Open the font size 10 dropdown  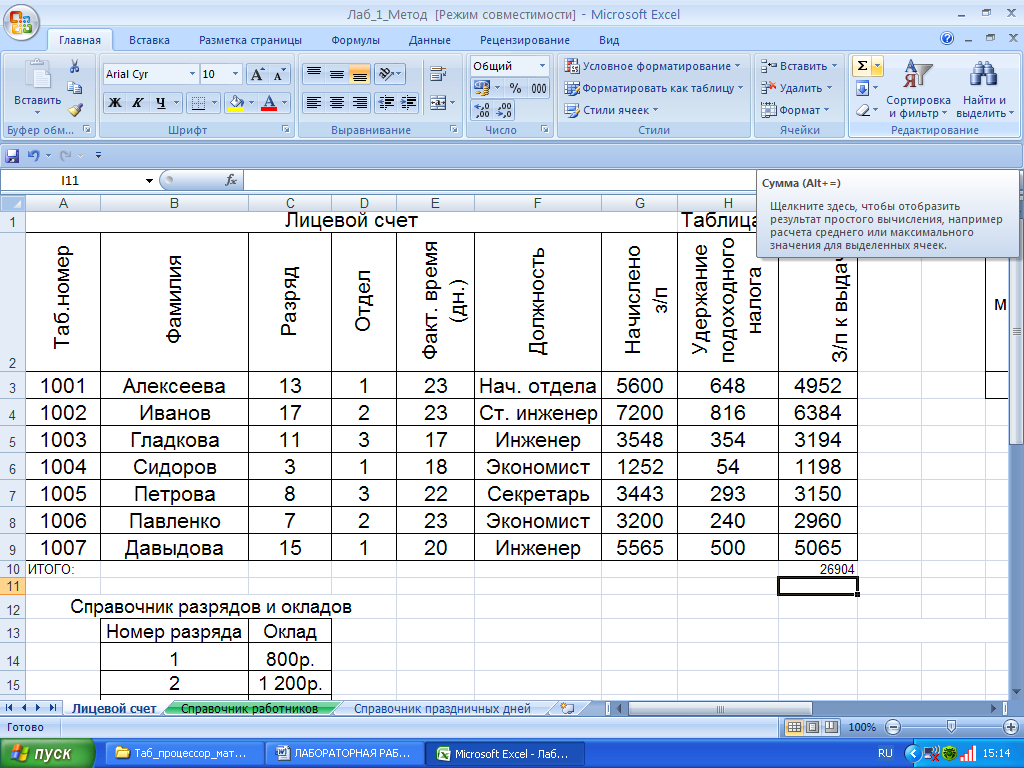coord(236,74)
